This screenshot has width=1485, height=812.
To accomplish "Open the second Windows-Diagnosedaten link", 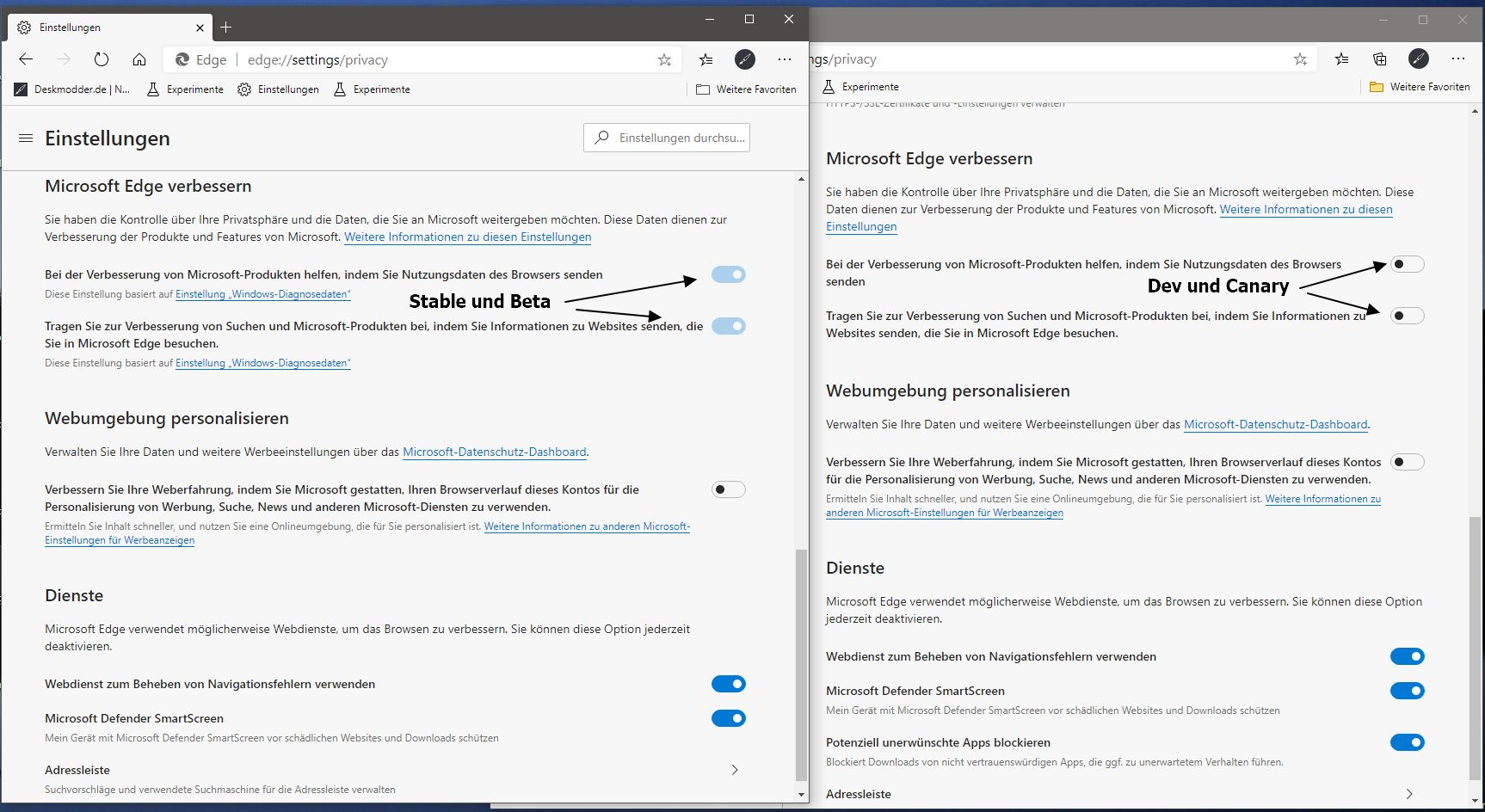I will tap(263, 363).
